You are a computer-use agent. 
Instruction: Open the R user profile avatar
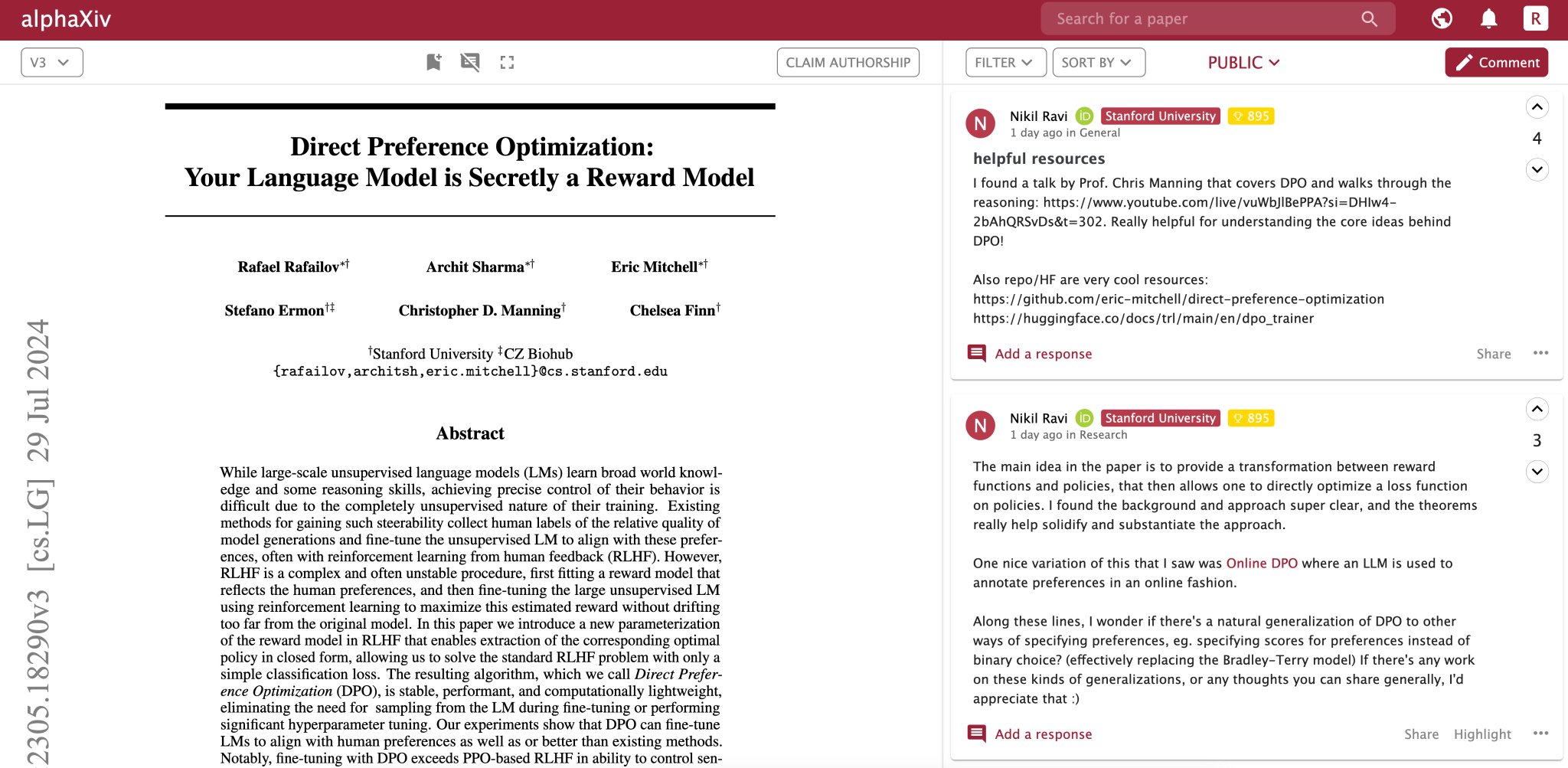1535,18
